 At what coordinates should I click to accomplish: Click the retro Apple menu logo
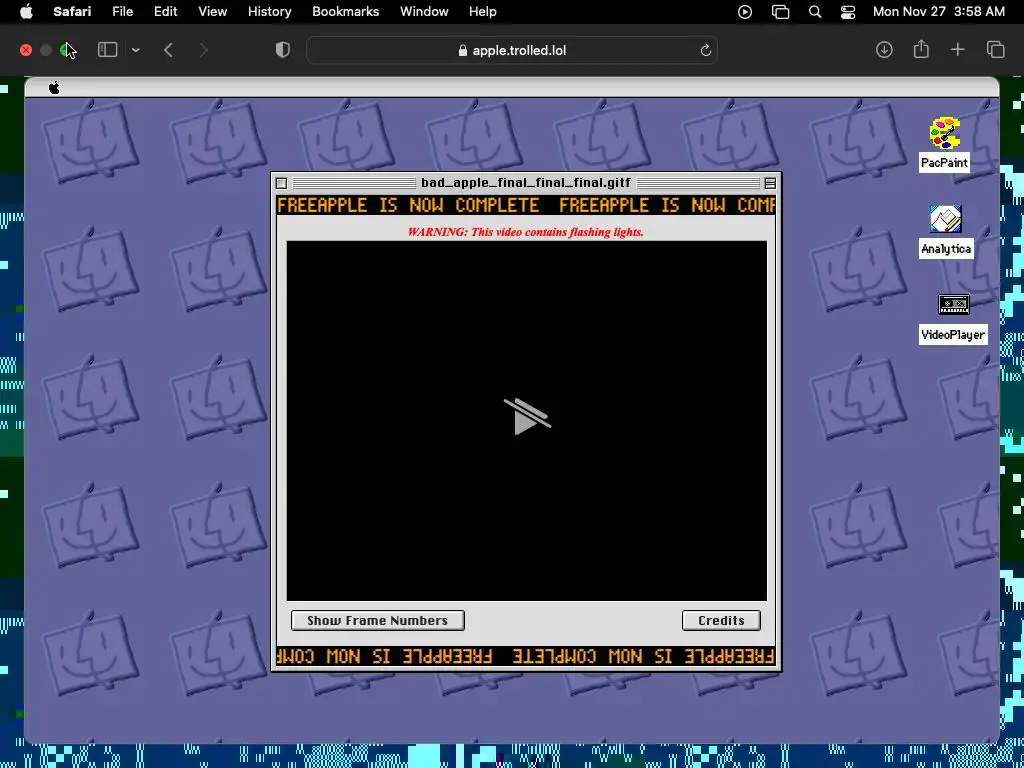54,88
